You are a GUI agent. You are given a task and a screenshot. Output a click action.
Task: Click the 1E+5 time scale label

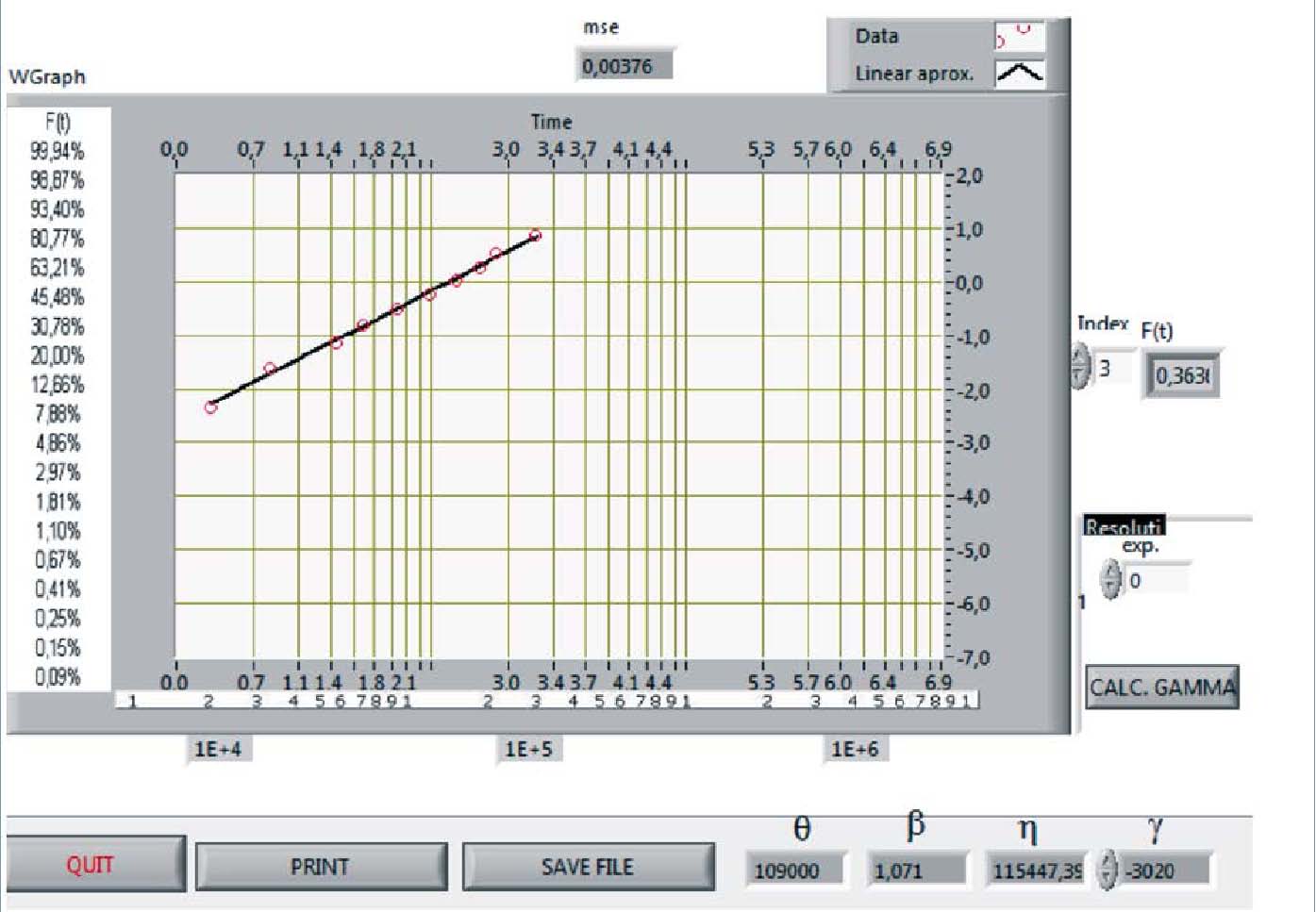528,749
